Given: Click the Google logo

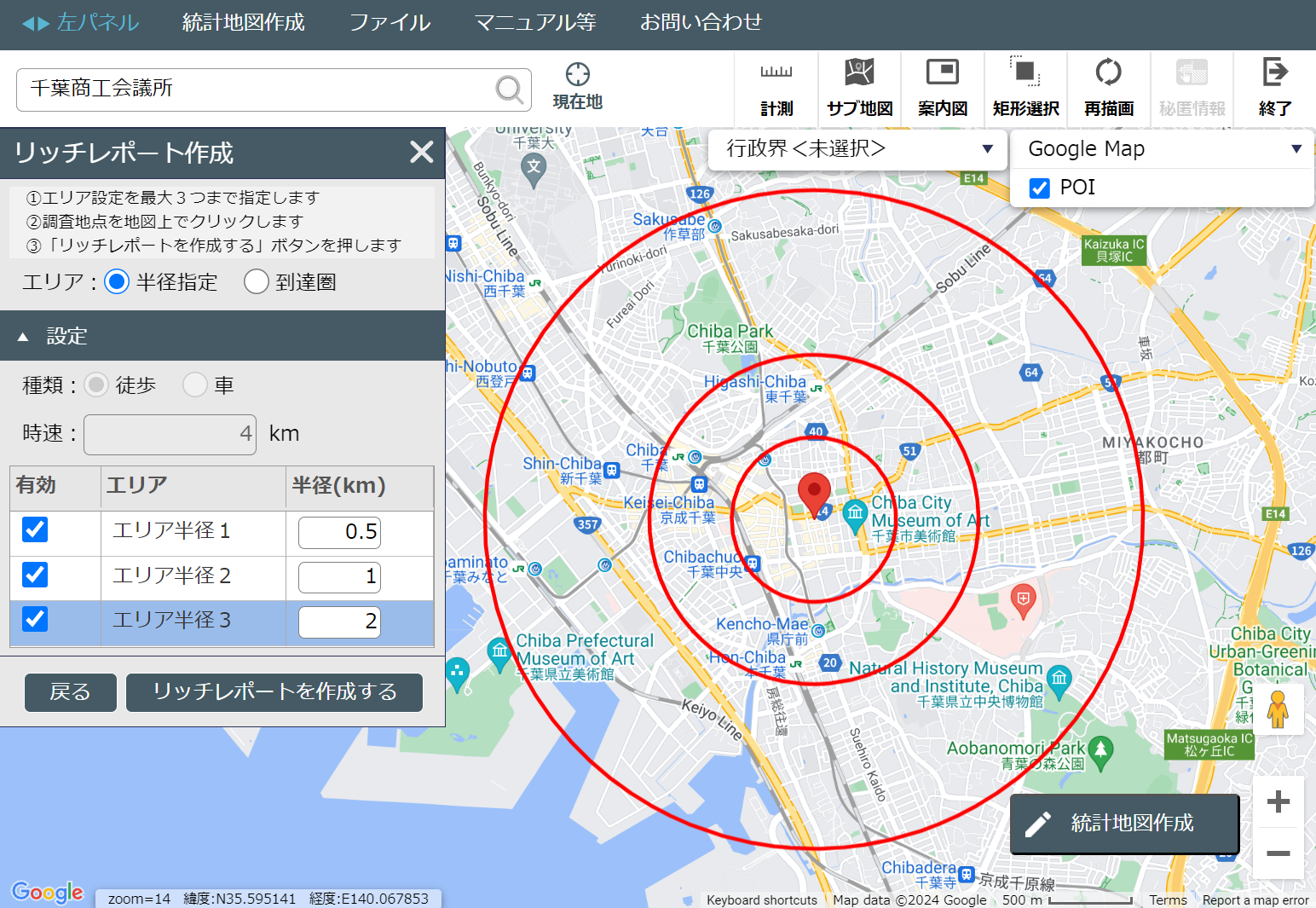Looking at the screenshot, I should [48, 892].
